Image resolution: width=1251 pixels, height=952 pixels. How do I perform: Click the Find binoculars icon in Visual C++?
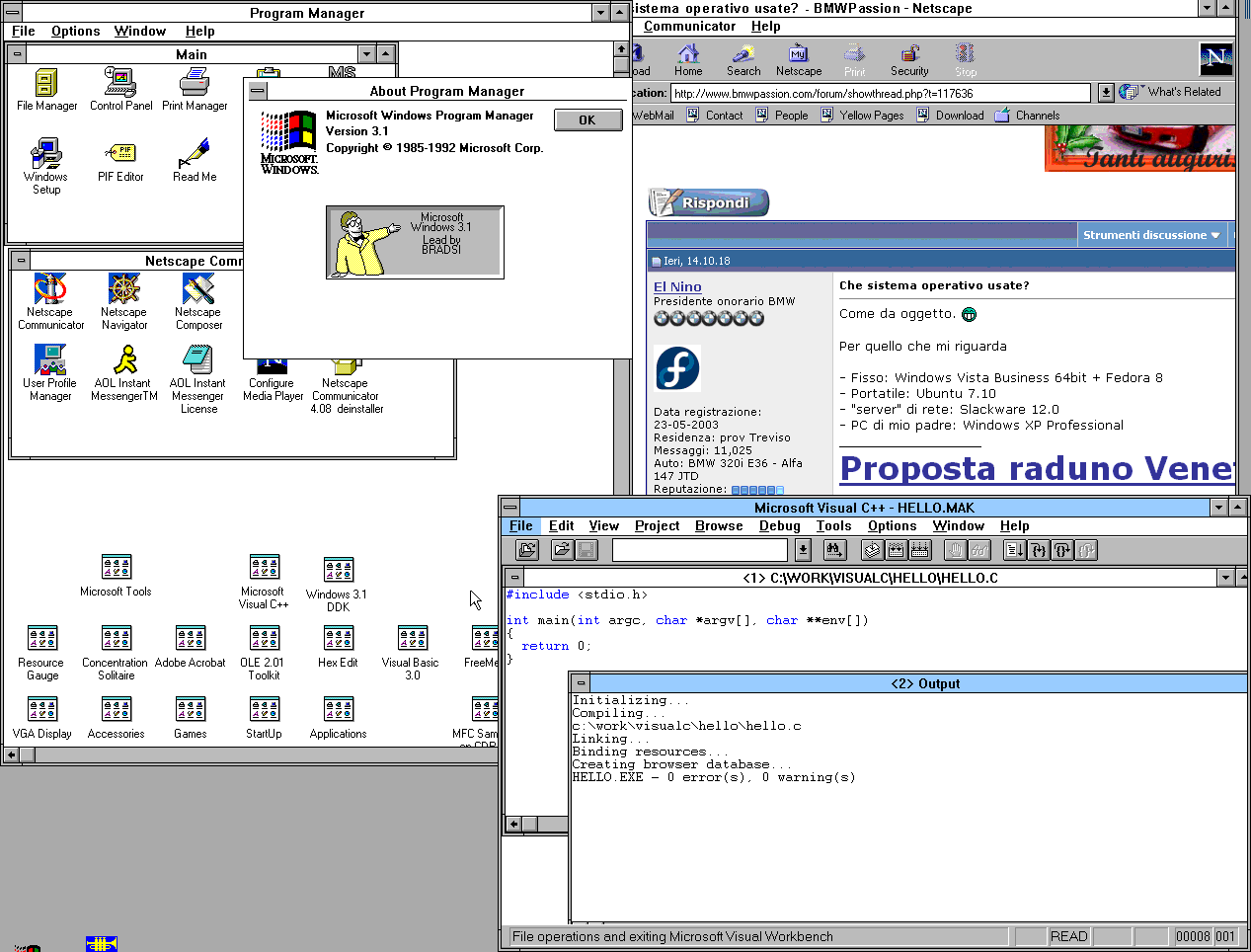click(x=834, y=551)
